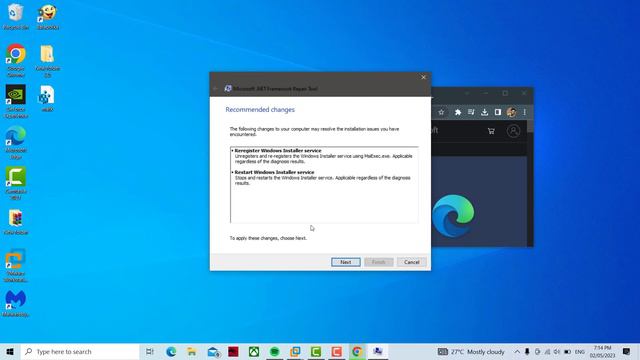Switch to repair tool taskbar icon
The image size is (640, 360).
[x=378, y=351]
